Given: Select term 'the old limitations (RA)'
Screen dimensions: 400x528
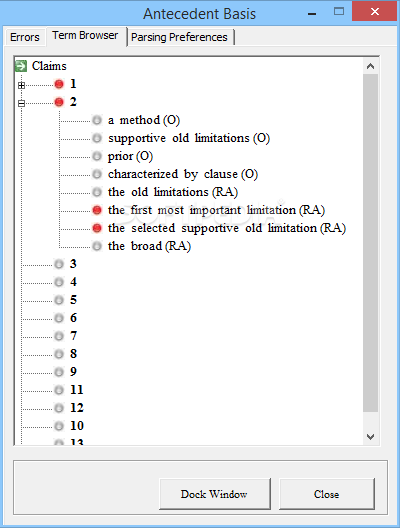Looking at the screenshot, I should tap(173, 192).
